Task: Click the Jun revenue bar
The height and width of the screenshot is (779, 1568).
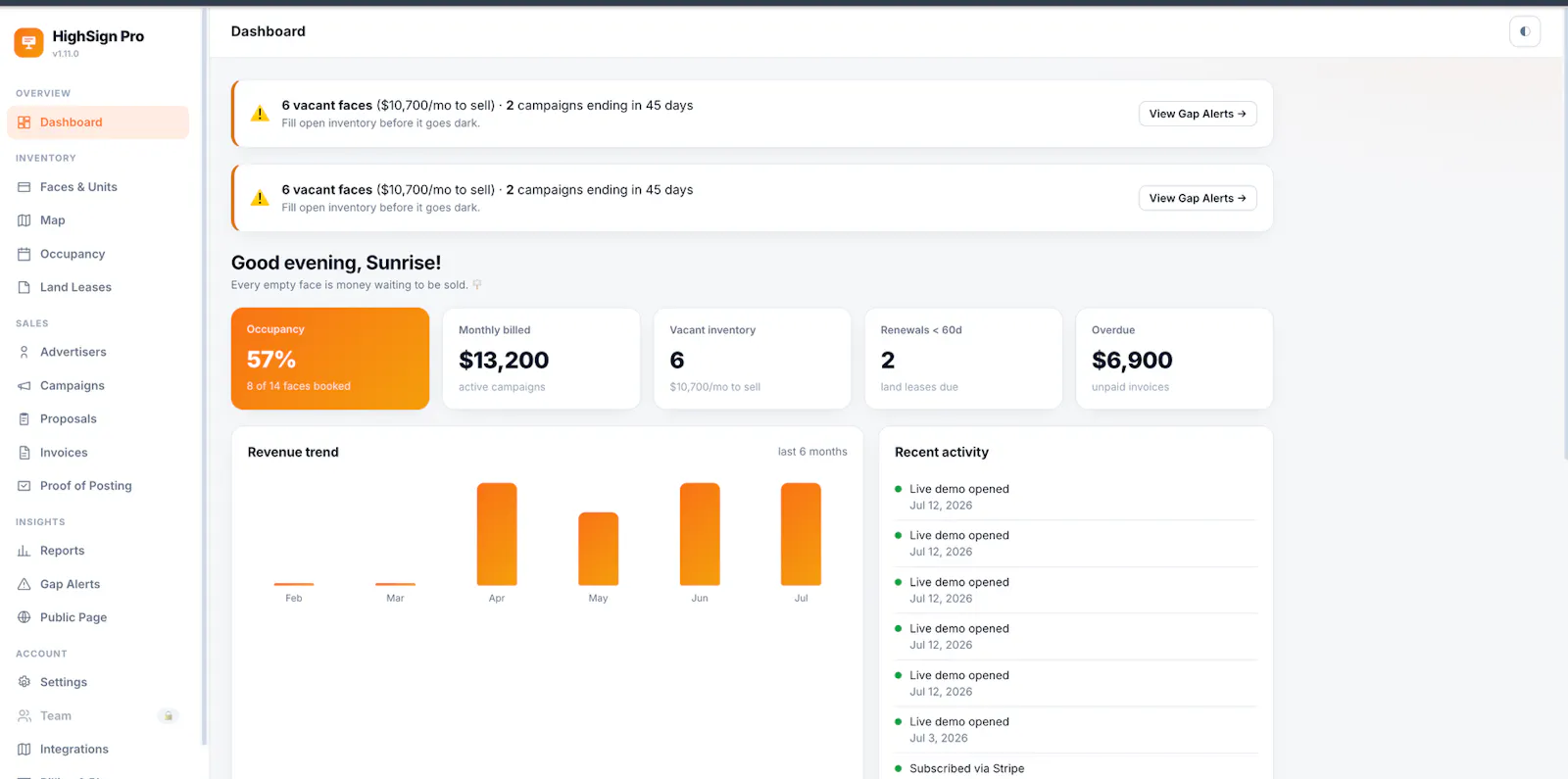Action: tap(700, 534)
